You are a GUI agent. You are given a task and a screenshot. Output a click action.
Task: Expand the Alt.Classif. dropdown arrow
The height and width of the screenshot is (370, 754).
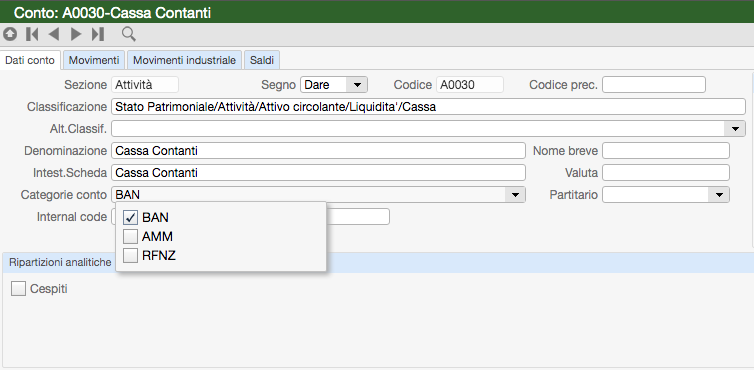click(x=735, y=128)
